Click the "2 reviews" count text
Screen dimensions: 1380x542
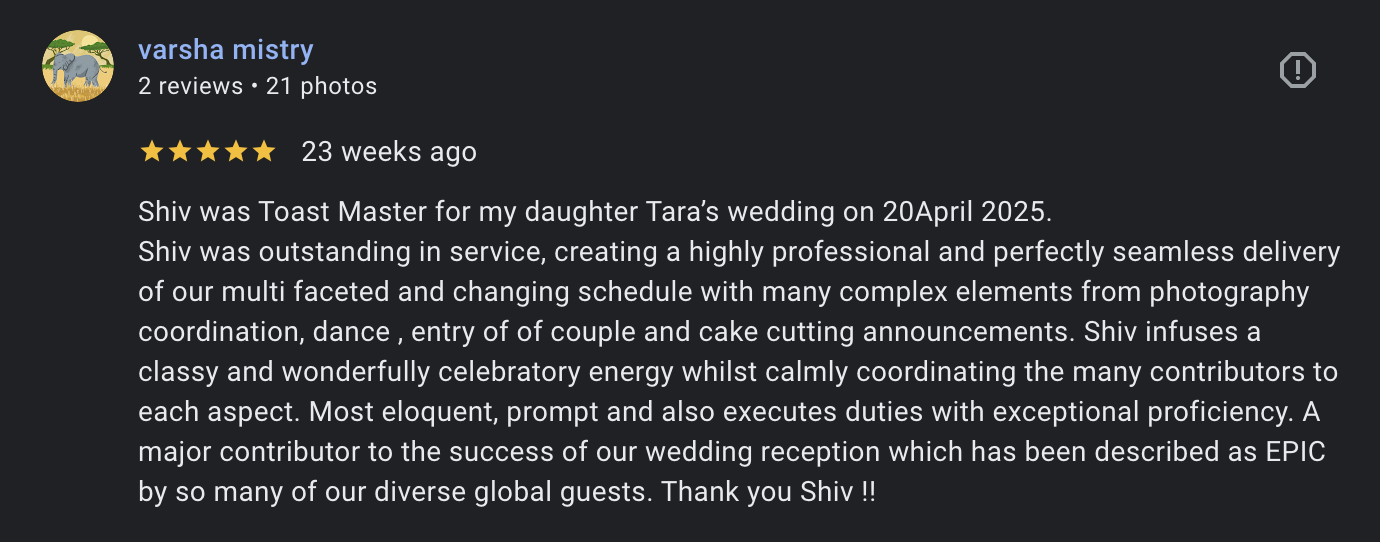point(190,87)
